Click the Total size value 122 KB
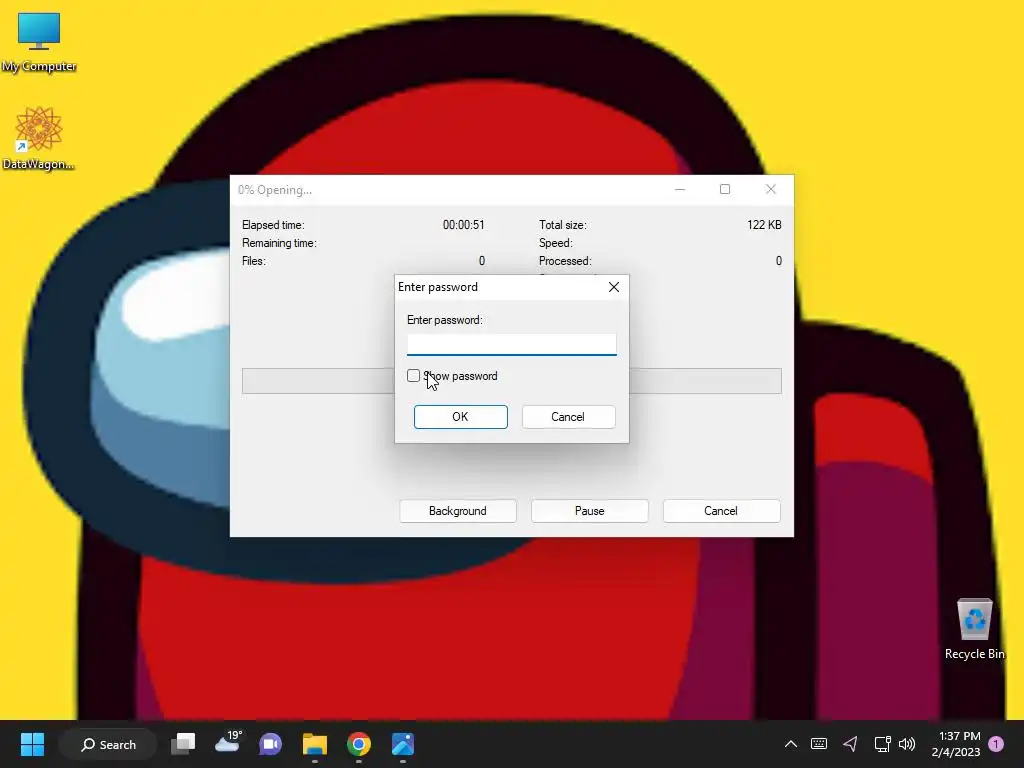Viewport: 1024px width, 768px height. pos(764,225)
